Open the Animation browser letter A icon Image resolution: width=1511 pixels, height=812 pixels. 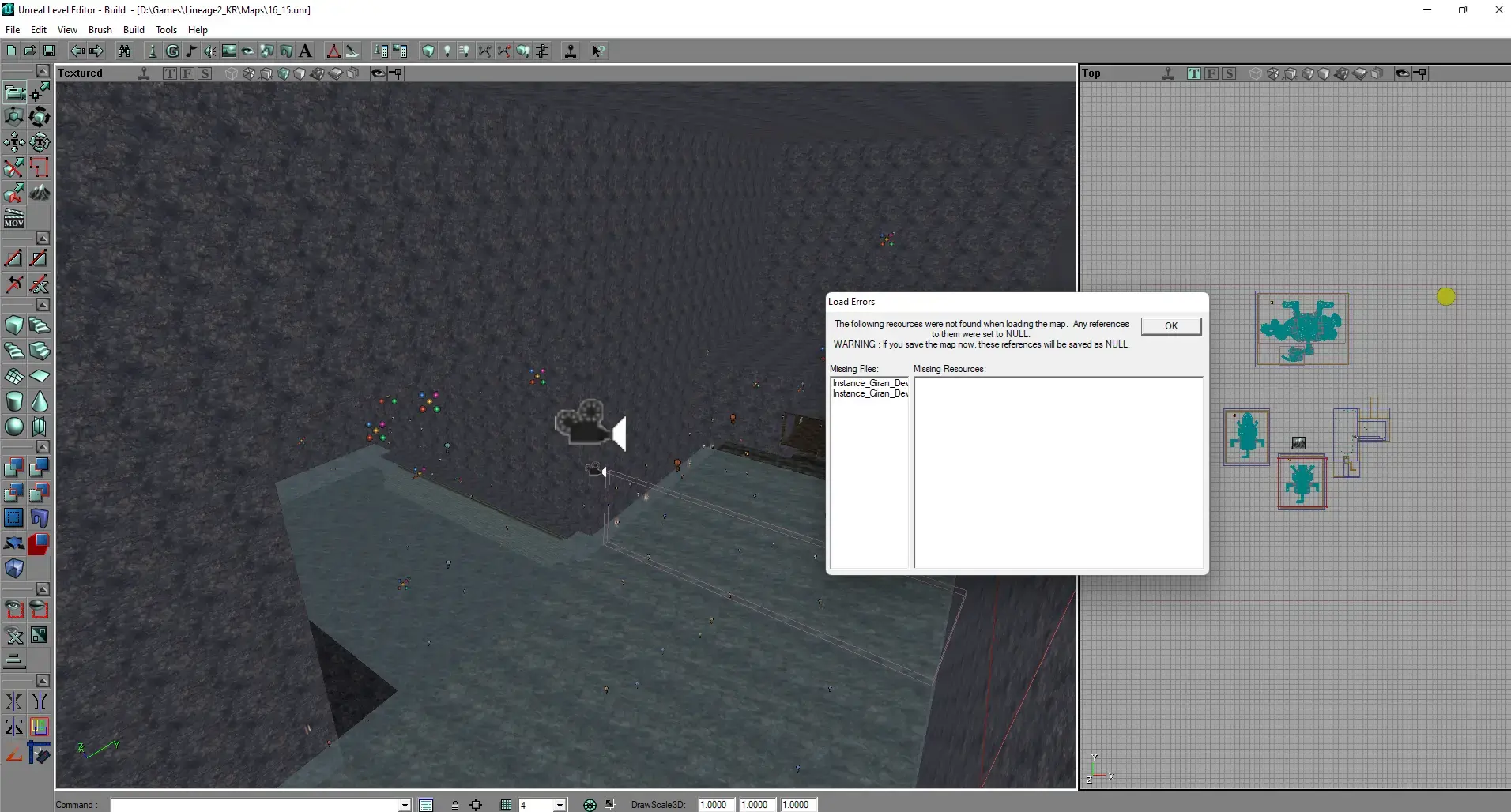point(306,51)
